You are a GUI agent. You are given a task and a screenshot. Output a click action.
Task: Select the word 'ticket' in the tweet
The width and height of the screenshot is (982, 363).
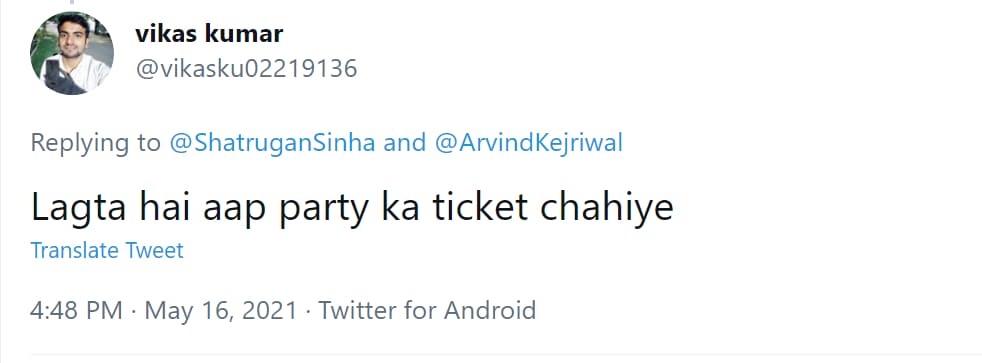[x=480, y=208]
